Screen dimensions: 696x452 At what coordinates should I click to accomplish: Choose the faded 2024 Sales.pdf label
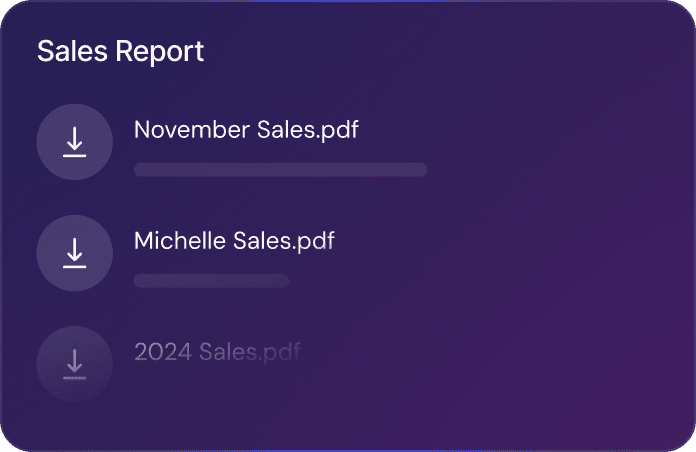[217, 352]
